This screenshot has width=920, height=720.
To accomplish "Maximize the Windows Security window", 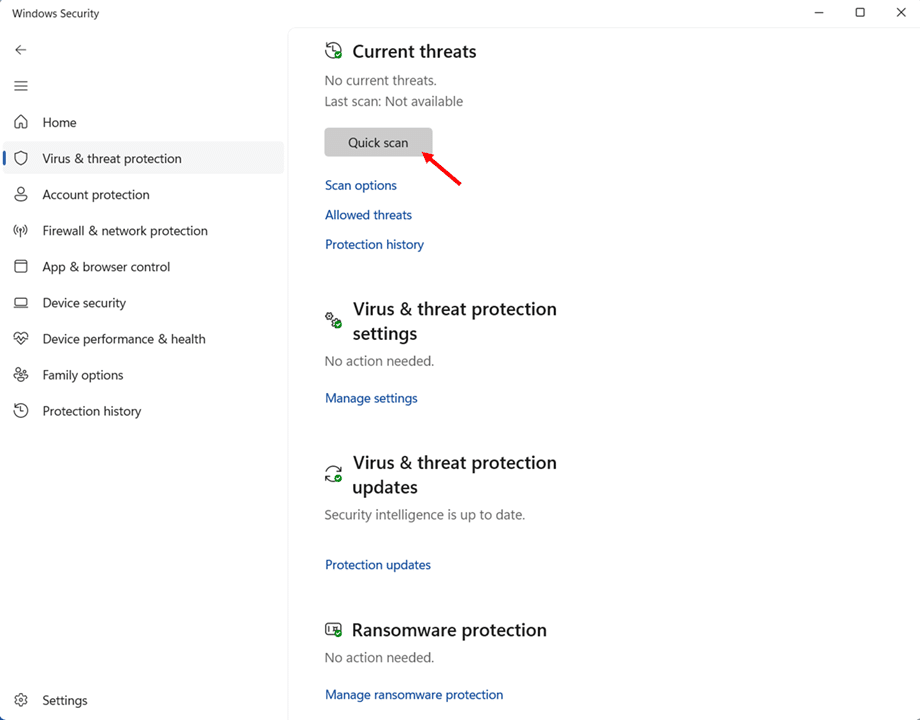I will (x=860, y=13).
